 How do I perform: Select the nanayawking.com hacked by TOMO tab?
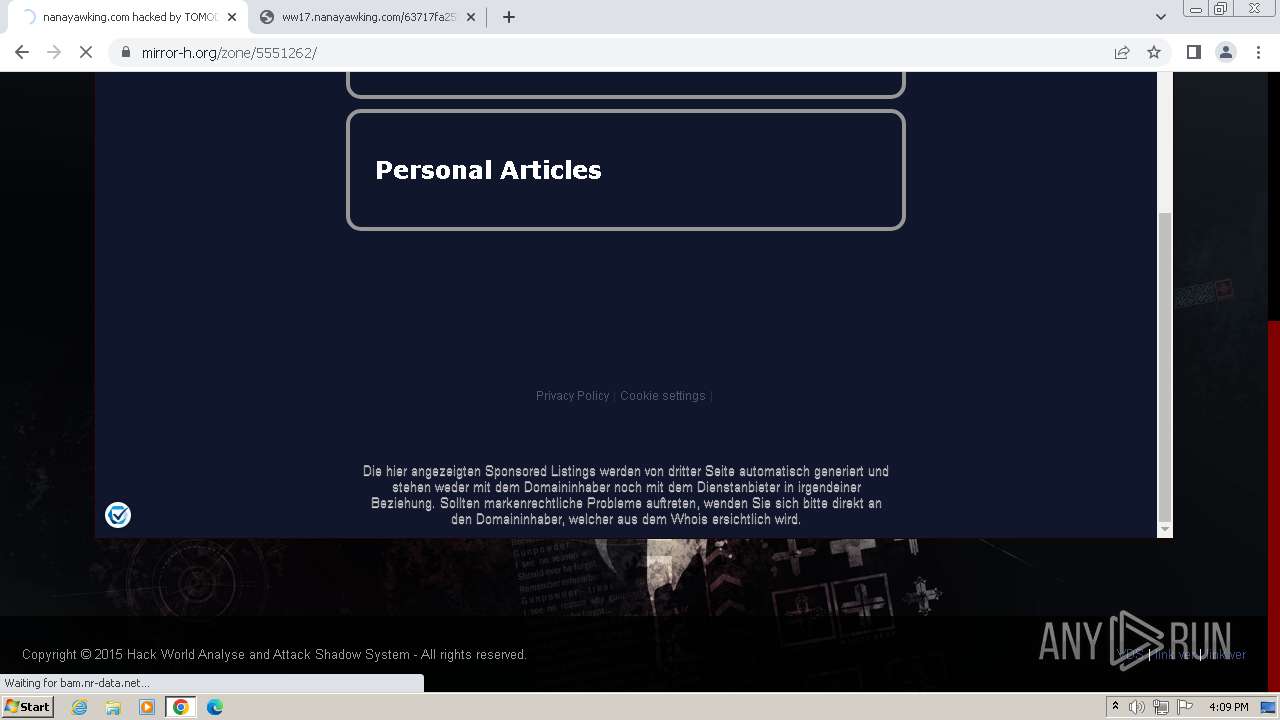click(x=128, y=17)
